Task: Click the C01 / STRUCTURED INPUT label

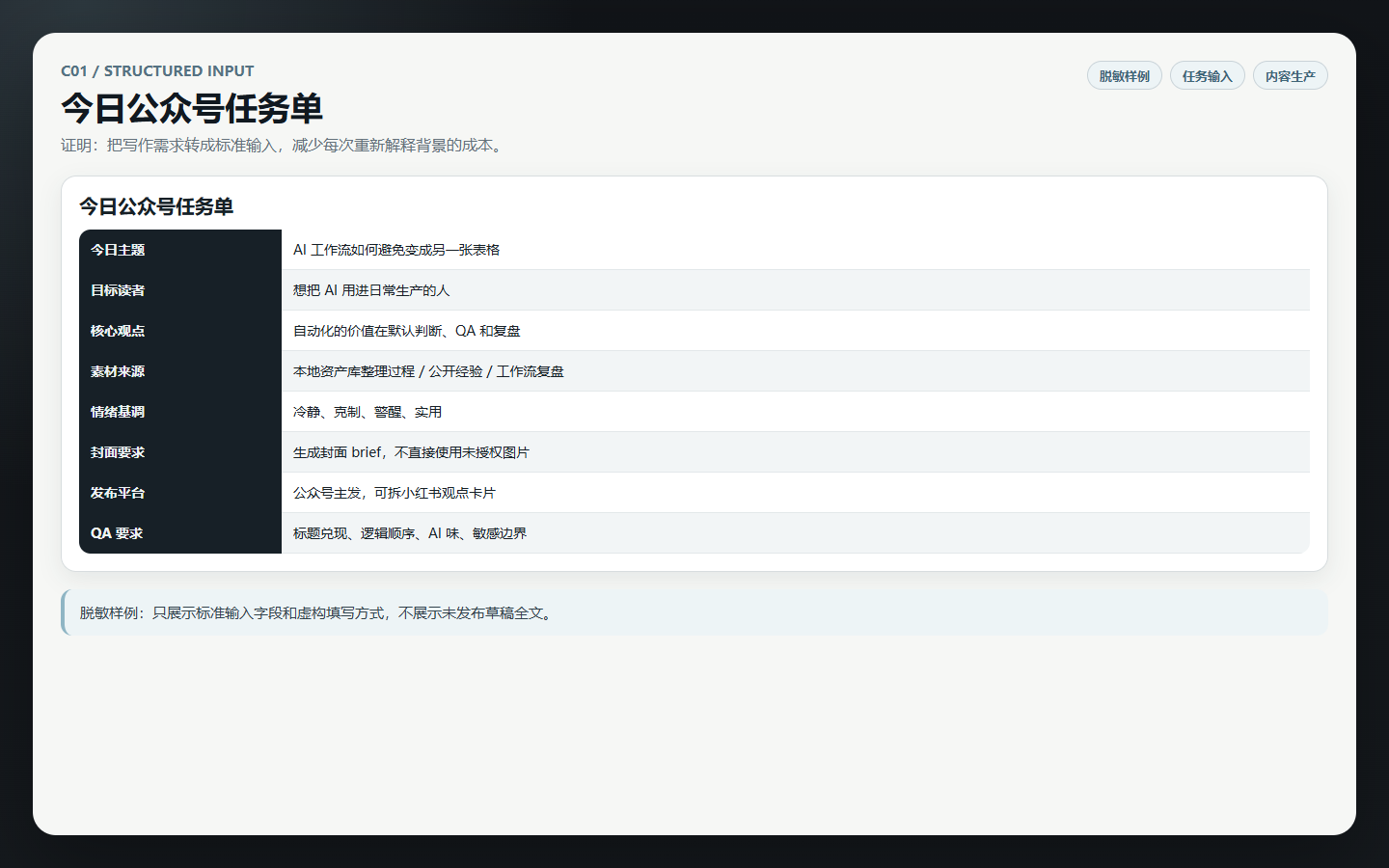Action: coord(157,71)
